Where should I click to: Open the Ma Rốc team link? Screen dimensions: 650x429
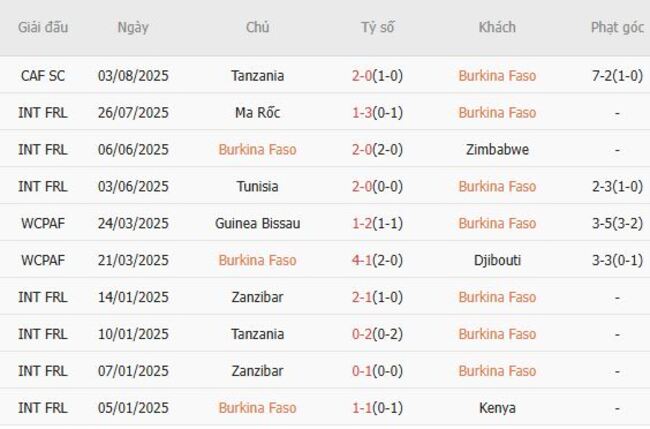[257, 112]
